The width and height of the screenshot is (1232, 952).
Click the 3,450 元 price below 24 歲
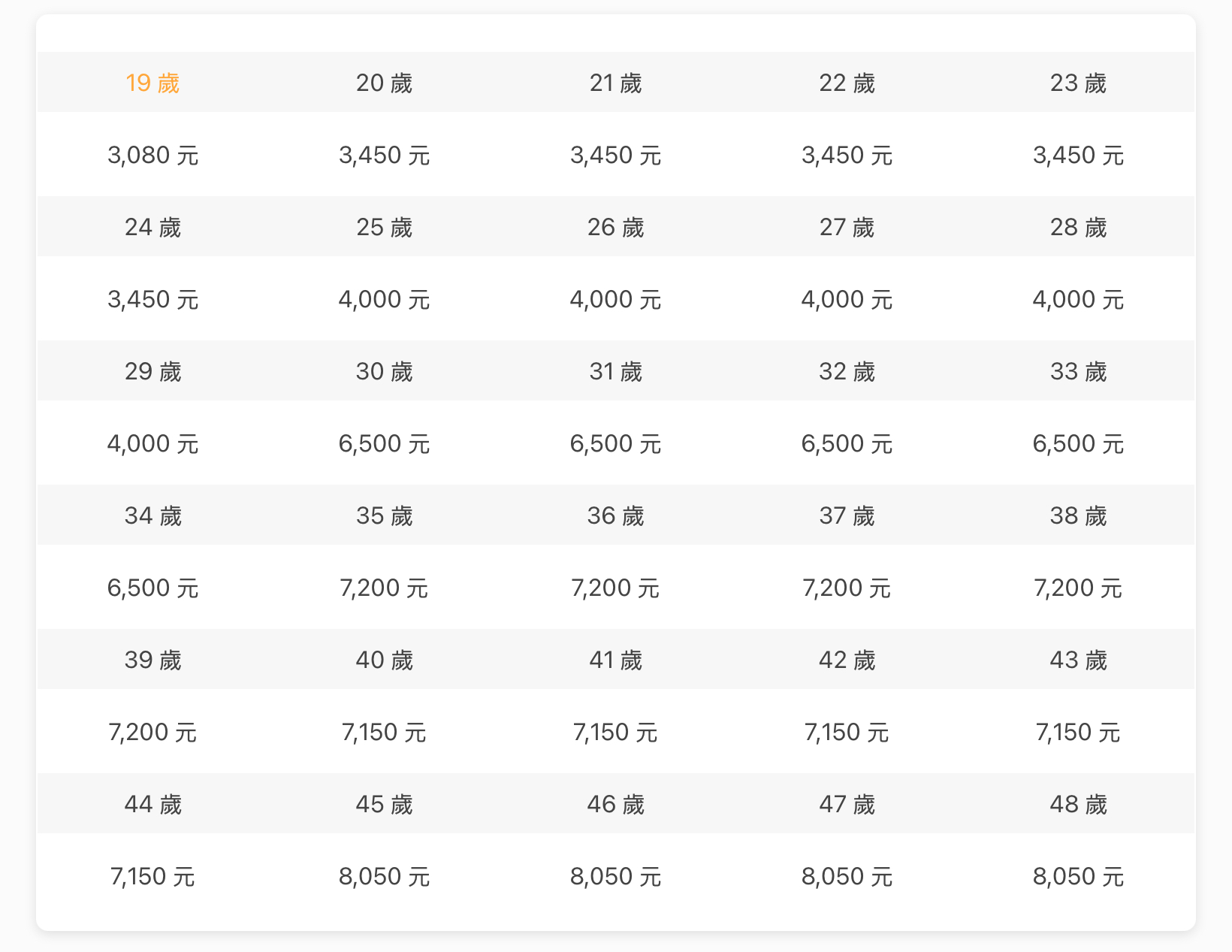[152, 300]
